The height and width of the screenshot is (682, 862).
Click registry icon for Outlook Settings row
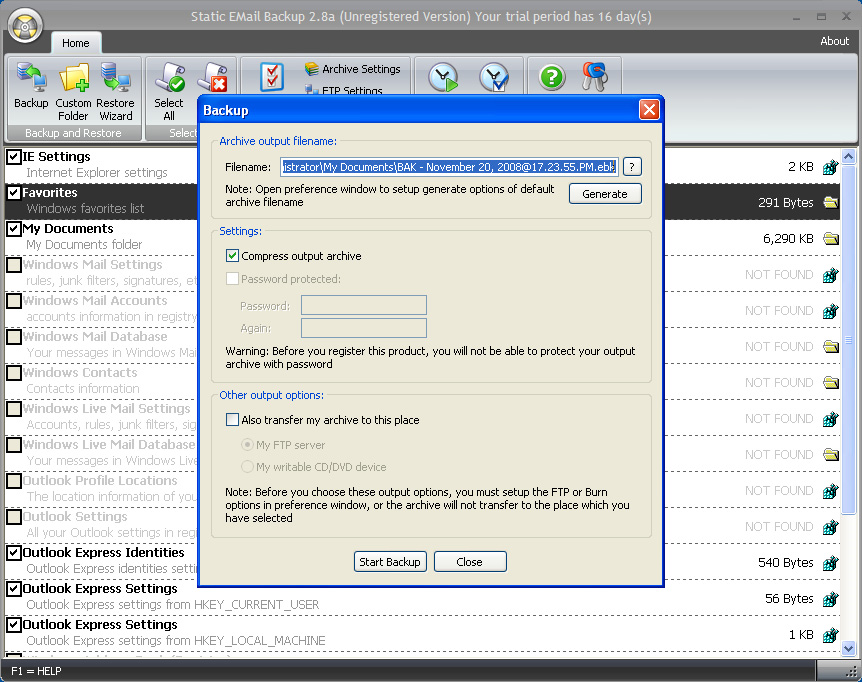pos(831,527)
